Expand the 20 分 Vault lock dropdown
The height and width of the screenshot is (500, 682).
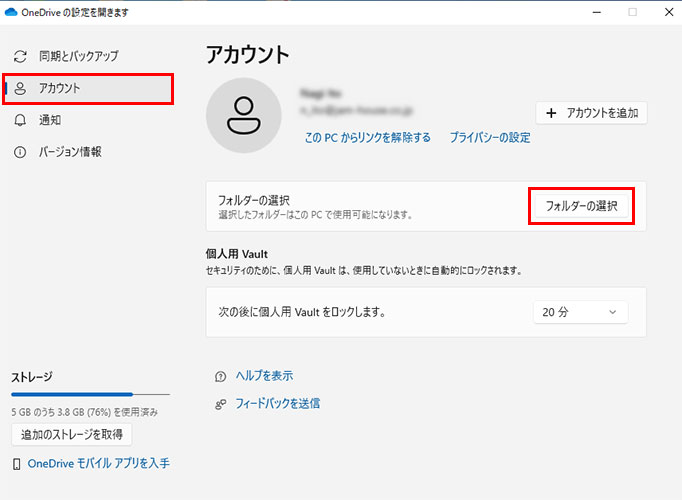(580, 312)
